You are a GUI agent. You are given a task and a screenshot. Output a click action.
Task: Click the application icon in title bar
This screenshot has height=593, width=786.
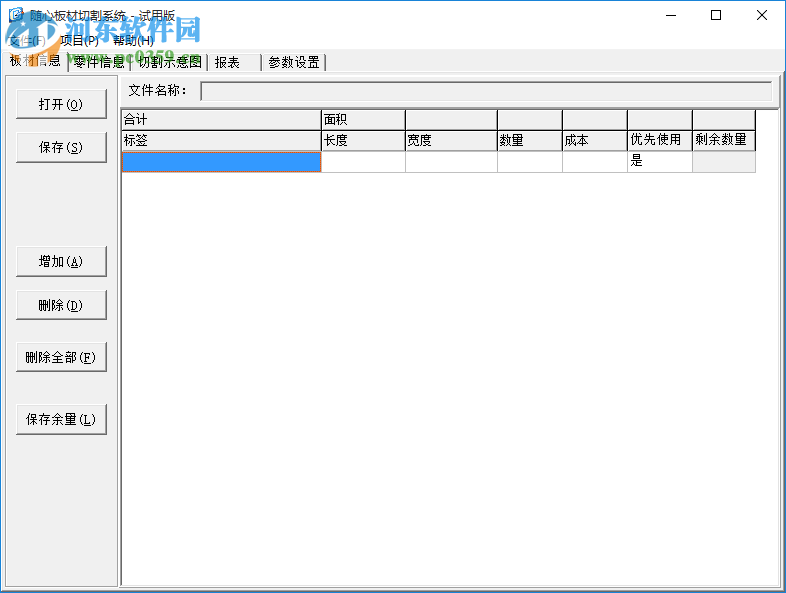click(x=16, y=15)
